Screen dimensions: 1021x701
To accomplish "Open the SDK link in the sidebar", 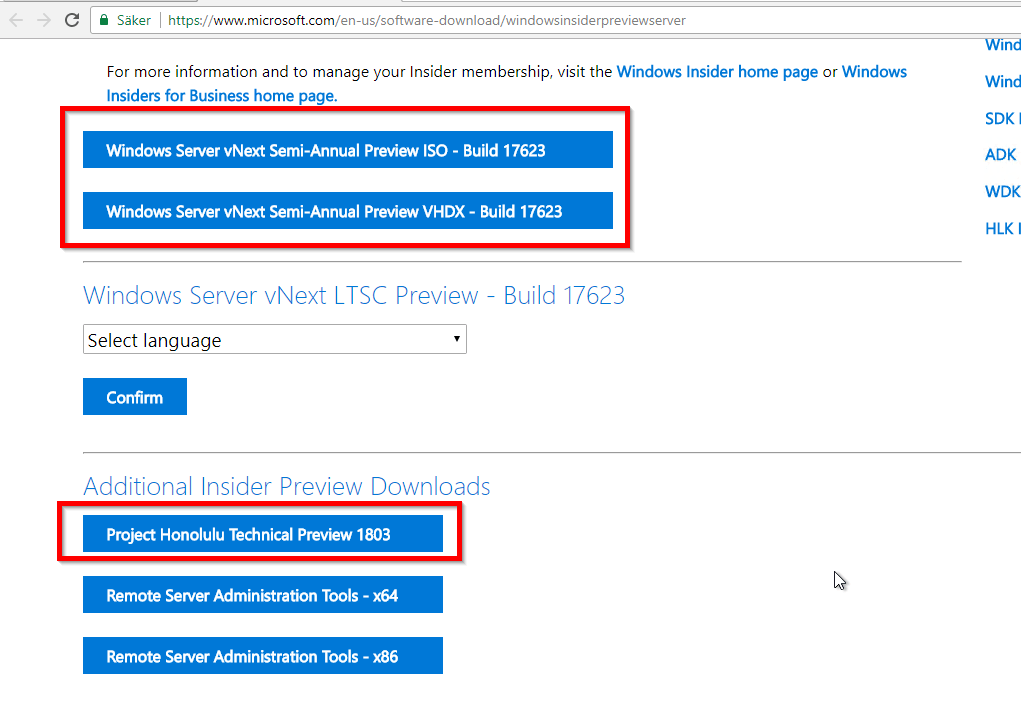I will [1001, 118].
